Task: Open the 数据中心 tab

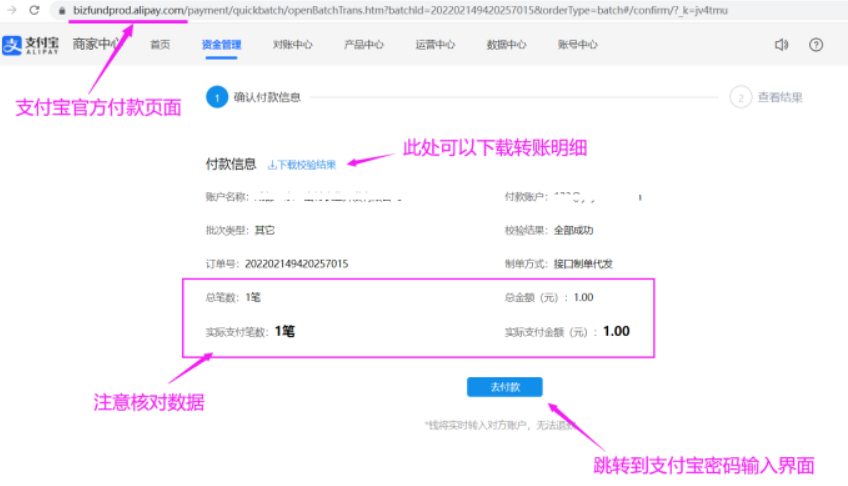Action: (506, 45)
